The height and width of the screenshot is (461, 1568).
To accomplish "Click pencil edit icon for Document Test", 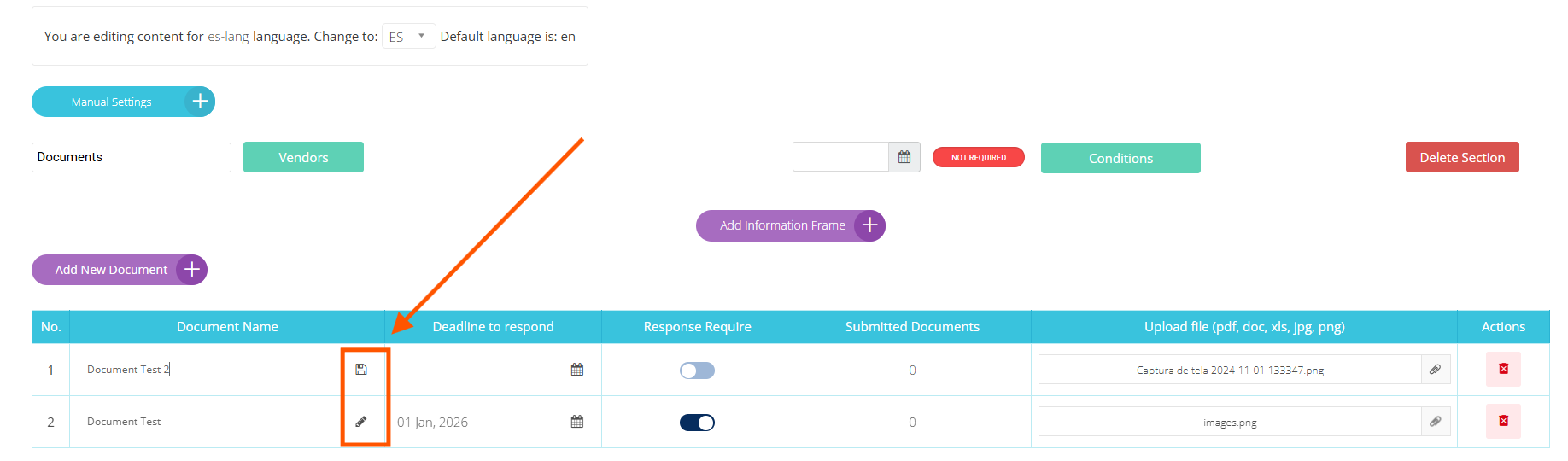I will pos(361,422).
